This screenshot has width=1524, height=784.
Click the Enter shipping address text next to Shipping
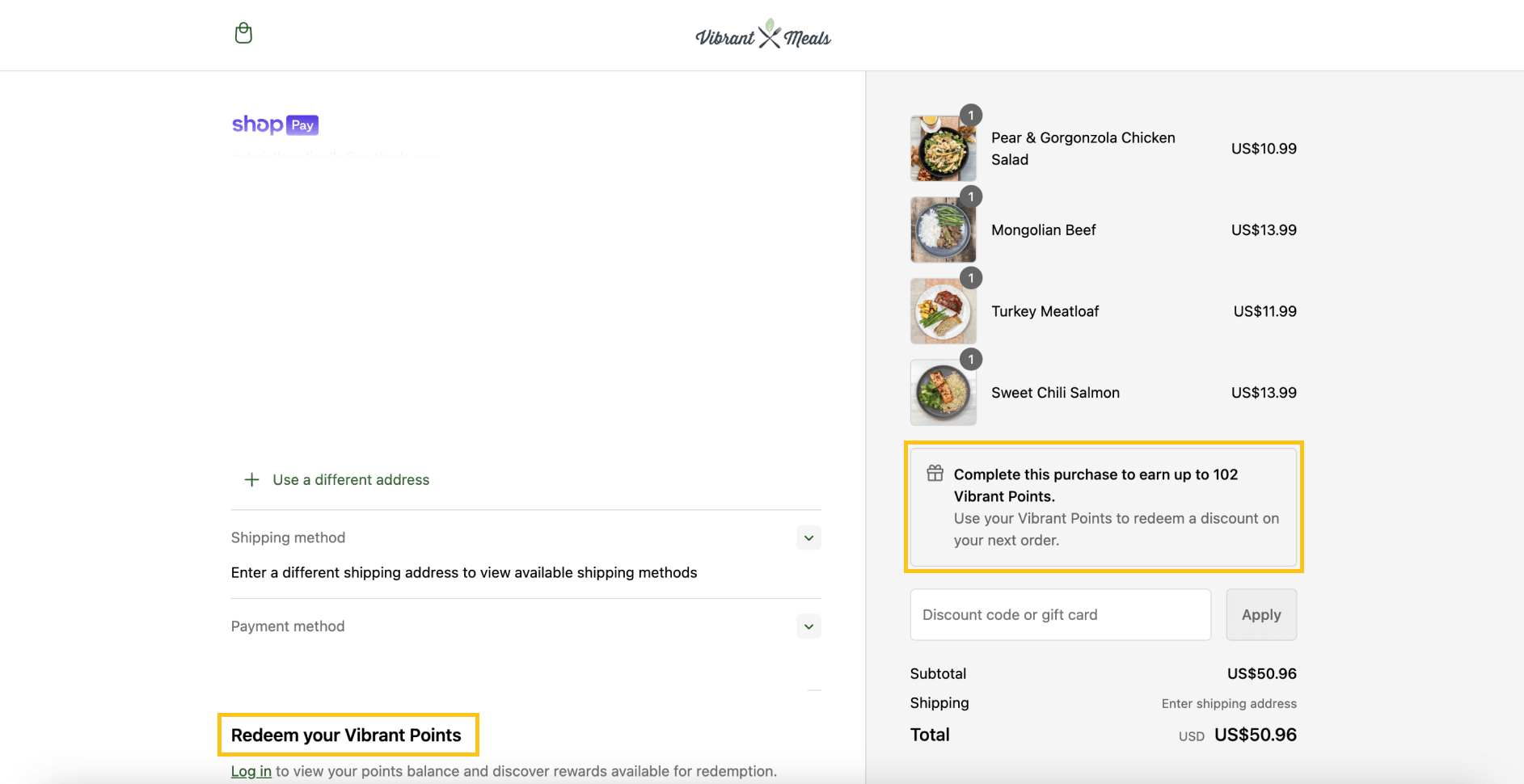tap(1228, 703)
